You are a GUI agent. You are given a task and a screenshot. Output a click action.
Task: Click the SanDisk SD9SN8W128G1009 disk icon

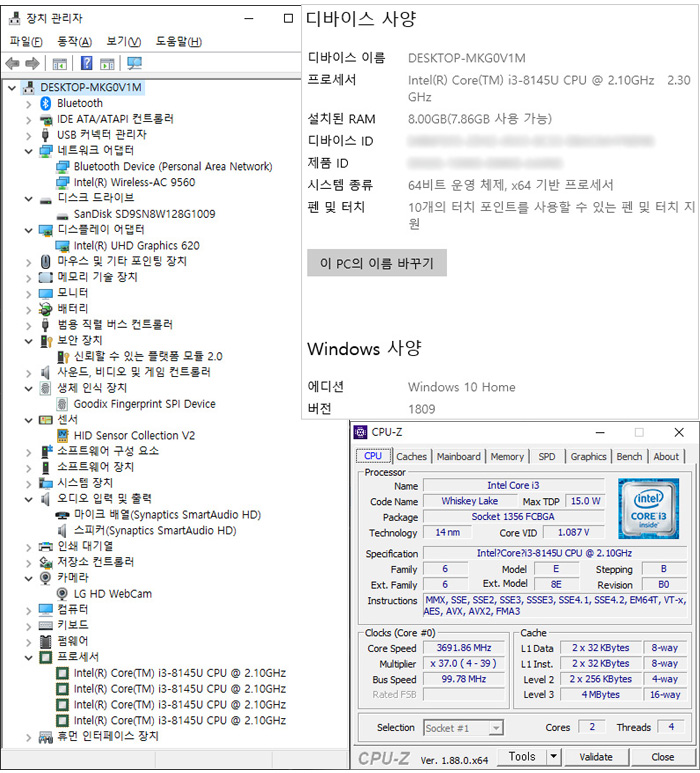click(x=62, y=214)
